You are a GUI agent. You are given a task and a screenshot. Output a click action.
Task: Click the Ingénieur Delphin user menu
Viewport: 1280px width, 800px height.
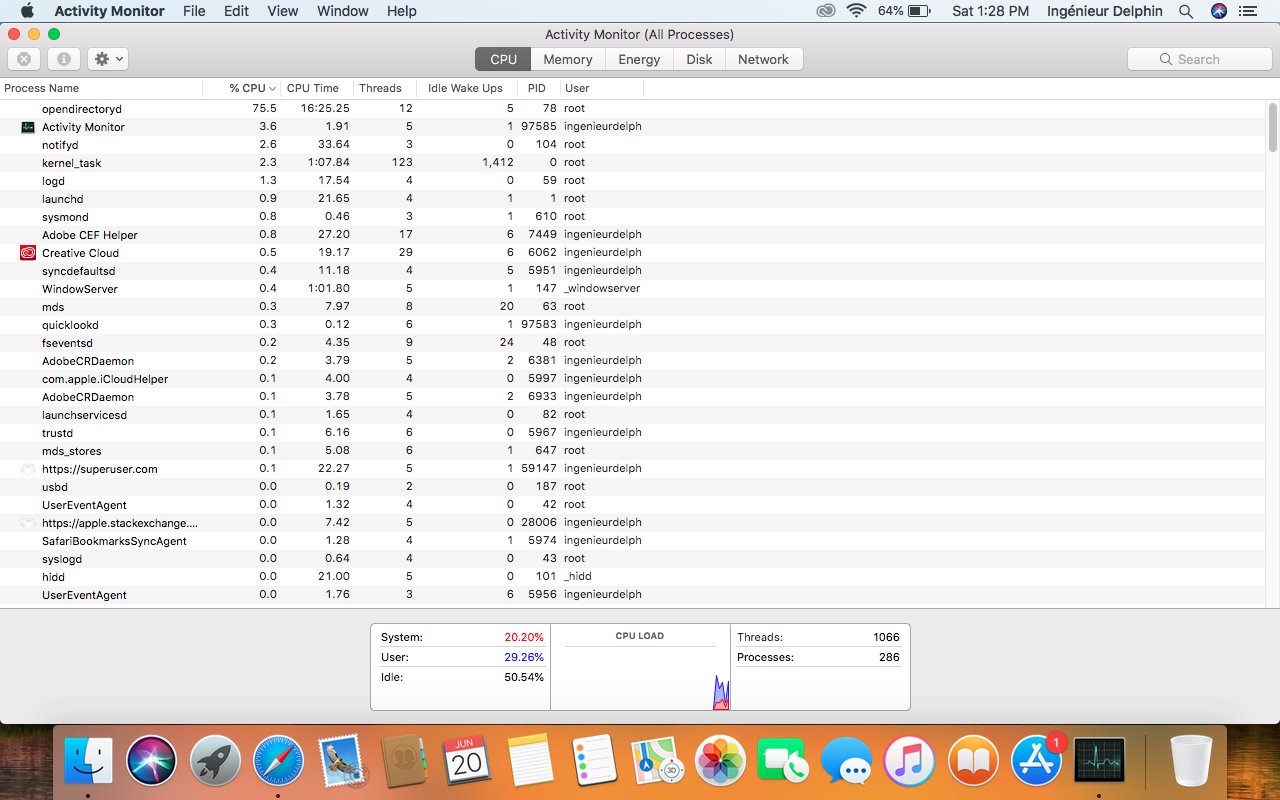tap(1104, 11)
